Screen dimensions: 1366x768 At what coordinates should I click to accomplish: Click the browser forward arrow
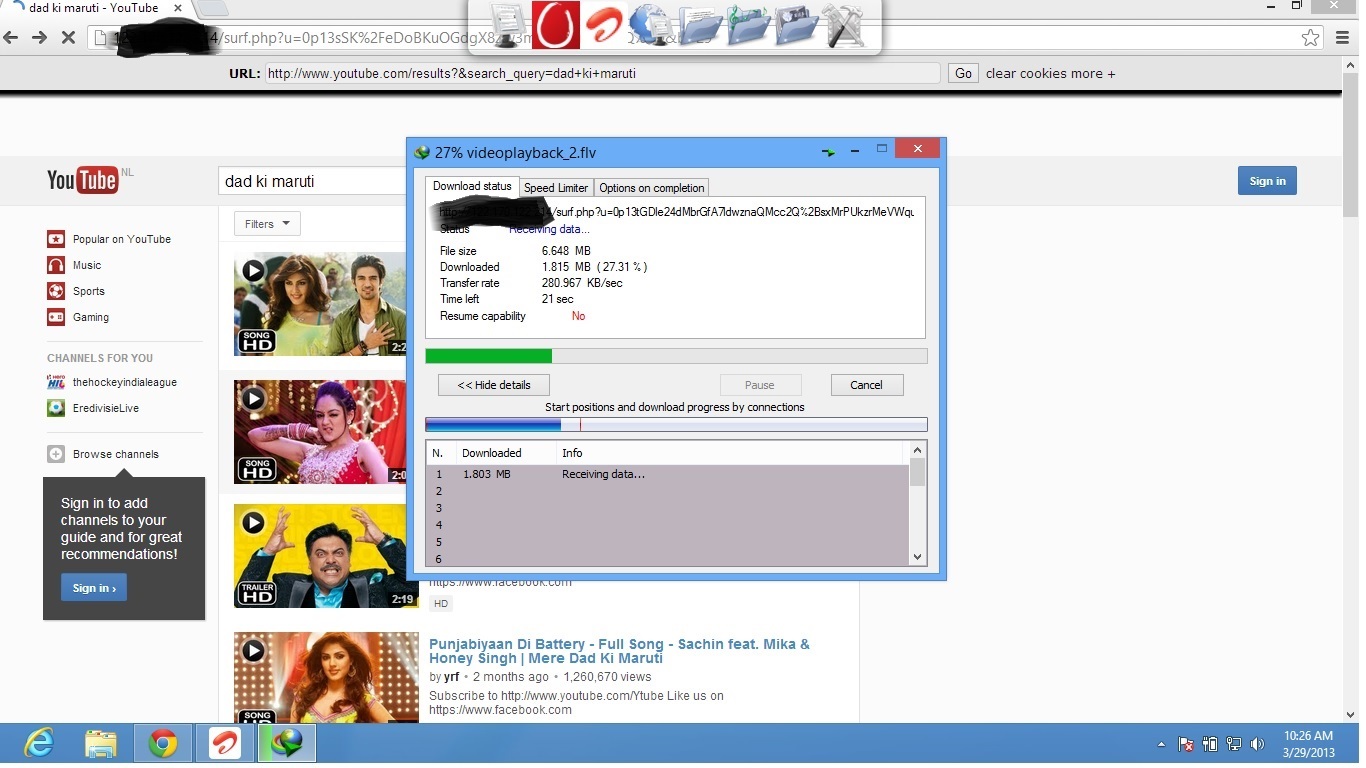click(39, 37)
